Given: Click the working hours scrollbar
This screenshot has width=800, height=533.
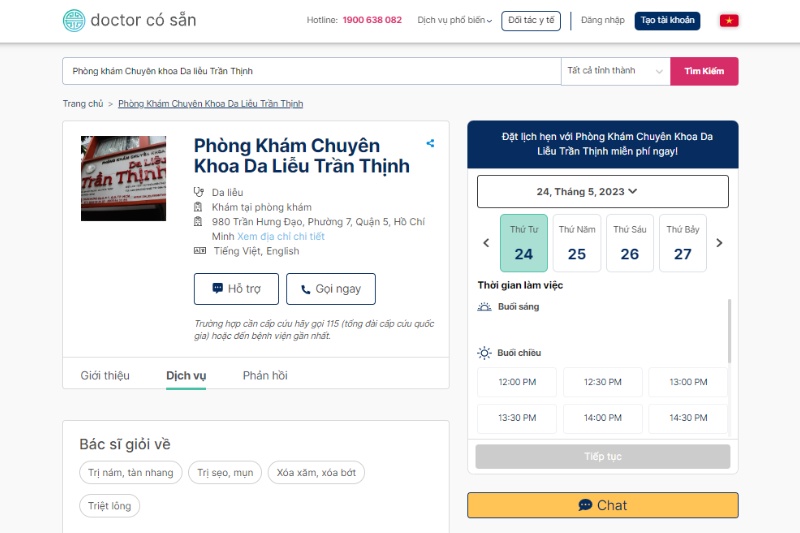Looking at the screenshot, I should tap(729, 330).
